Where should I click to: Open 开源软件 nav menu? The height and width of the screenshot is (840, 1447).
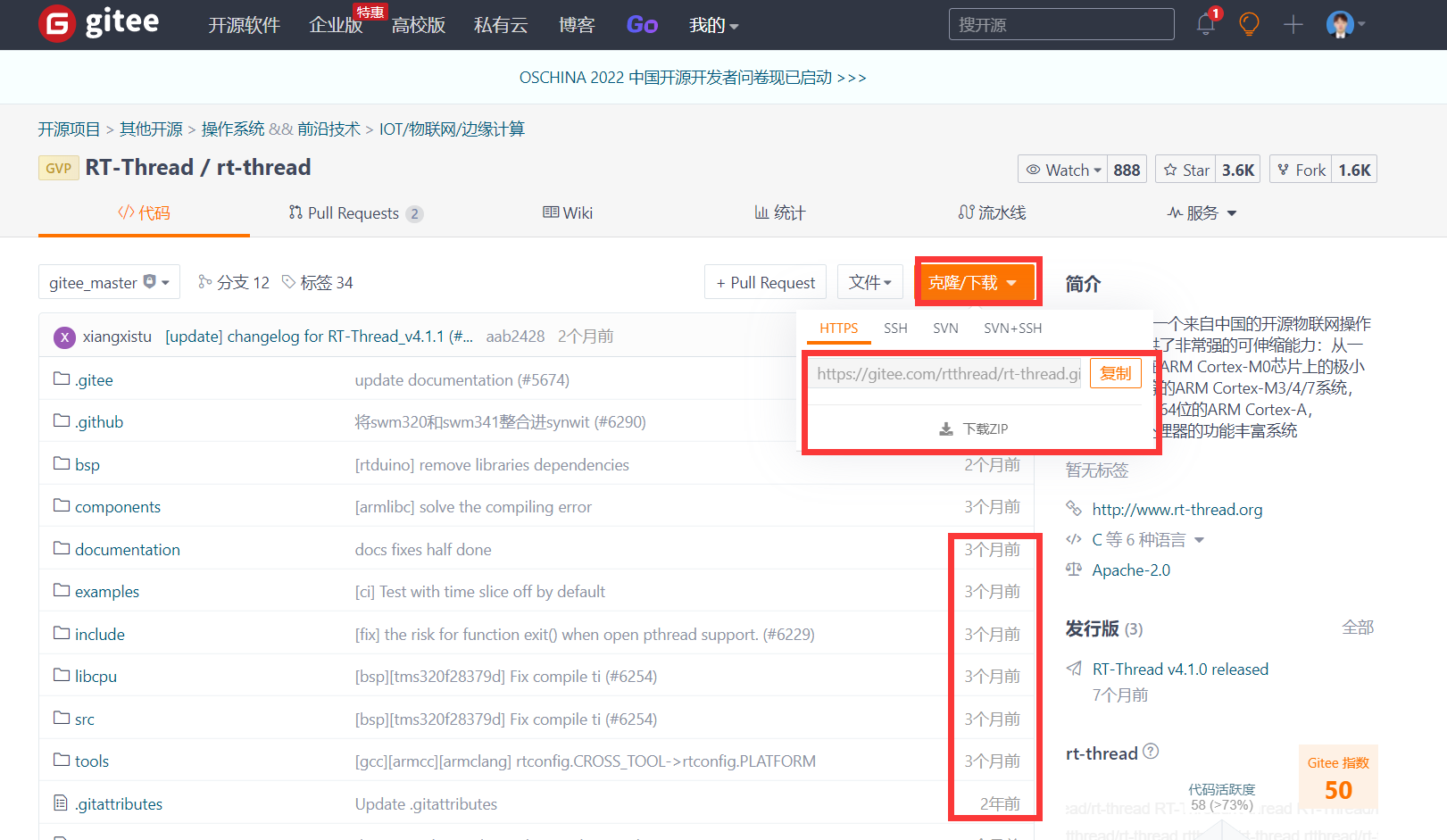[244, 25]
